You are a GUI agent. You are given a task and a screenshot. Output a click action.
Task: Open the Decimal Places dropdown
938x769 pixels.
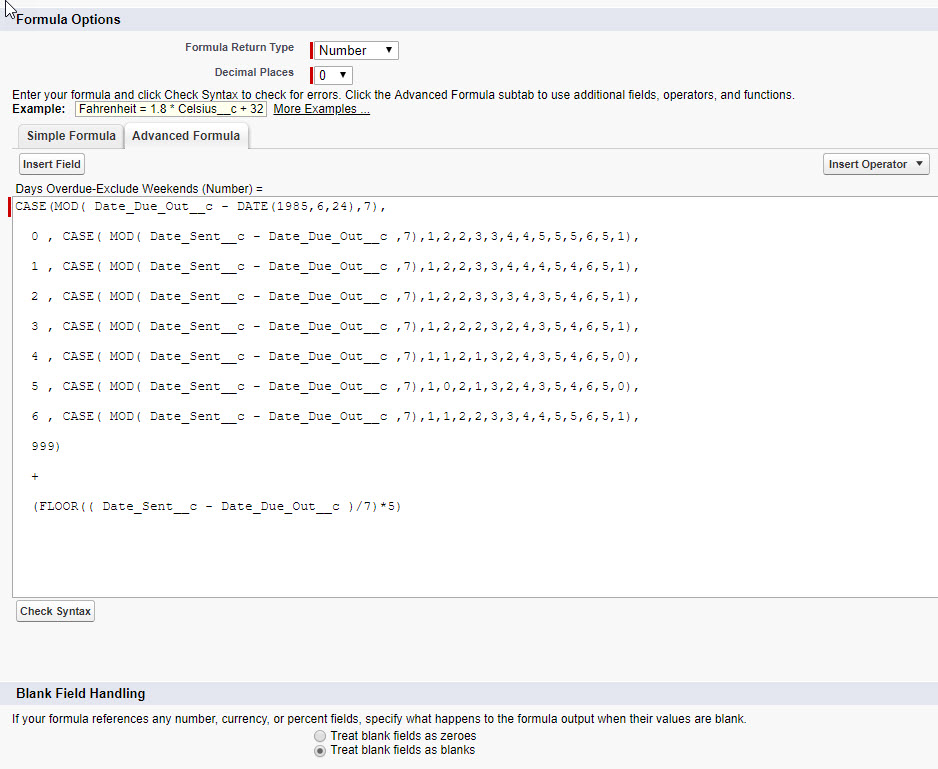334,75
